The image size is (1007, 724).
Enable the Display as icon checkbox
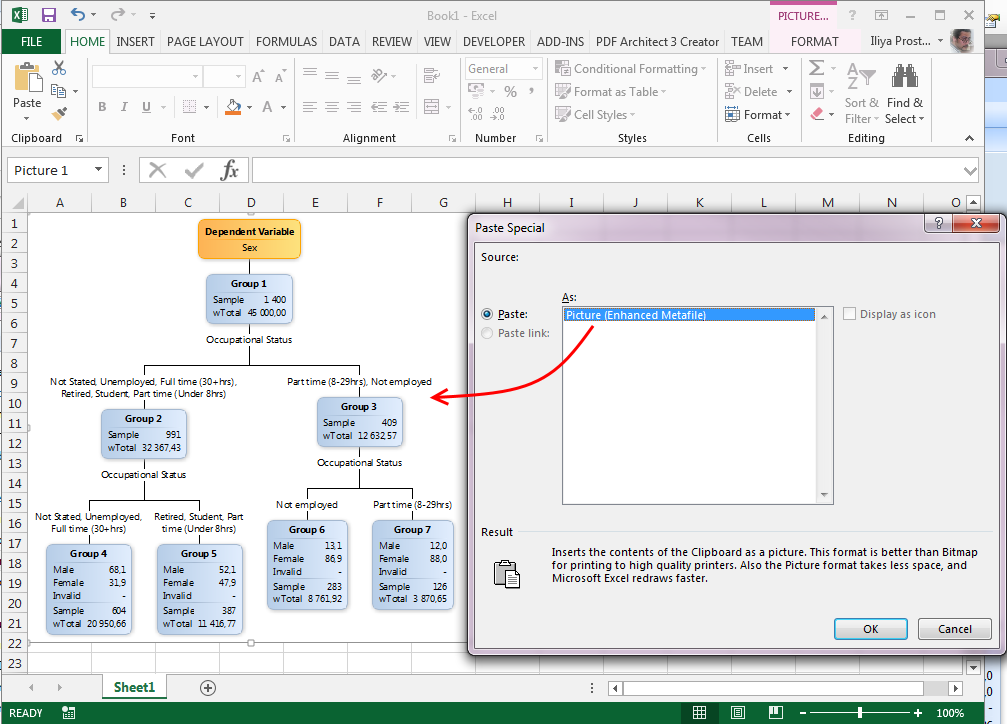[850, 314]
